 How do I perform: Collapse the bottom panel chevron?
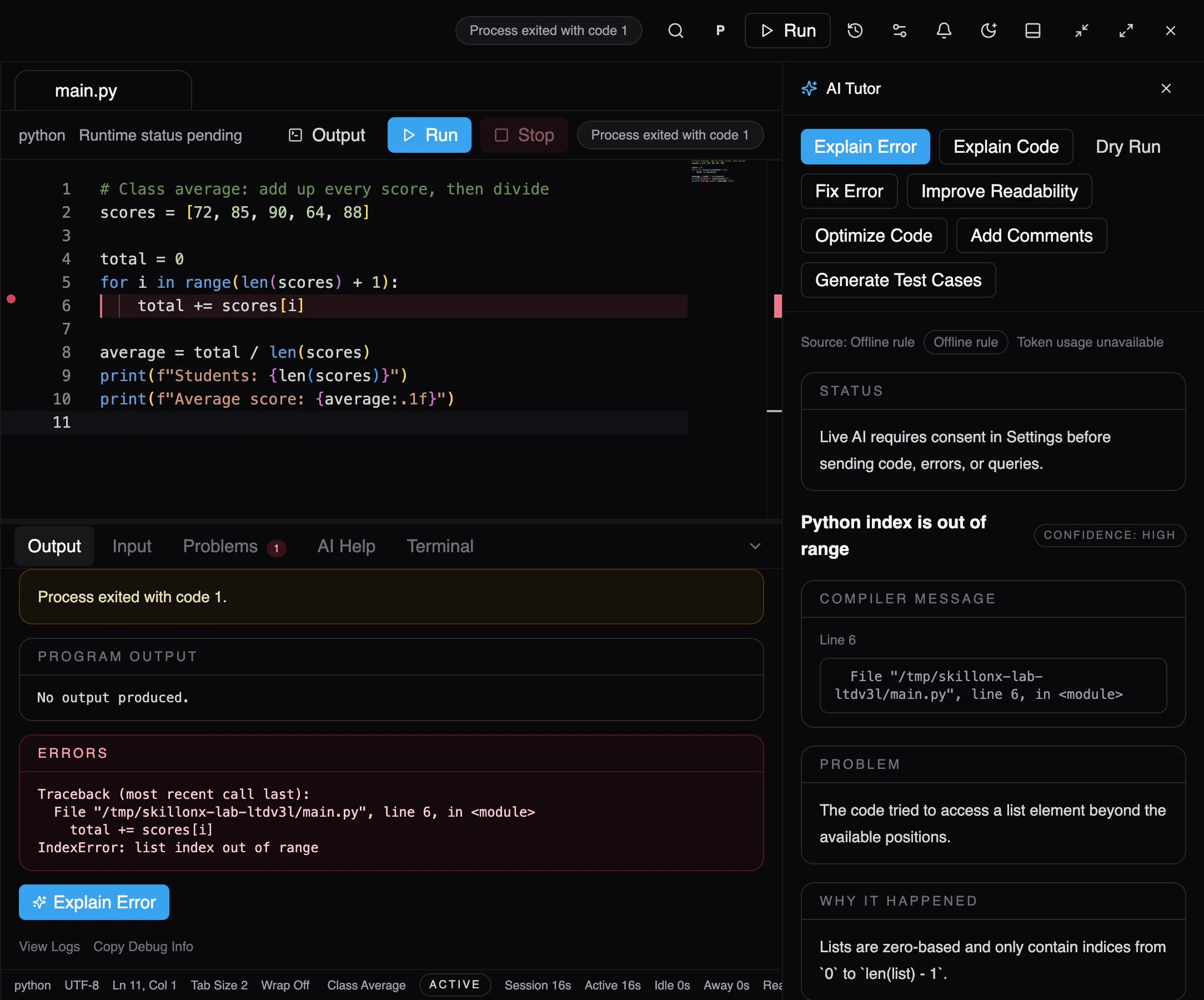pyautogui.click(x=755, y=546)
